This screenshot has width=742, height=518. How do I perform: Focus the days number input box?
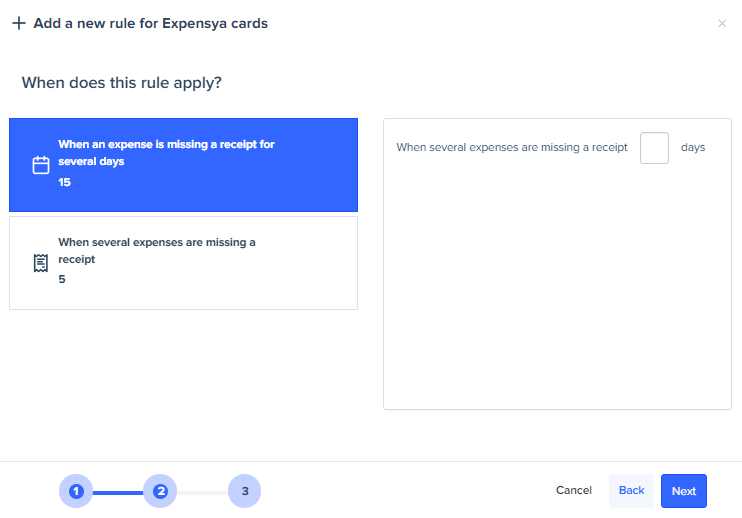654,148
